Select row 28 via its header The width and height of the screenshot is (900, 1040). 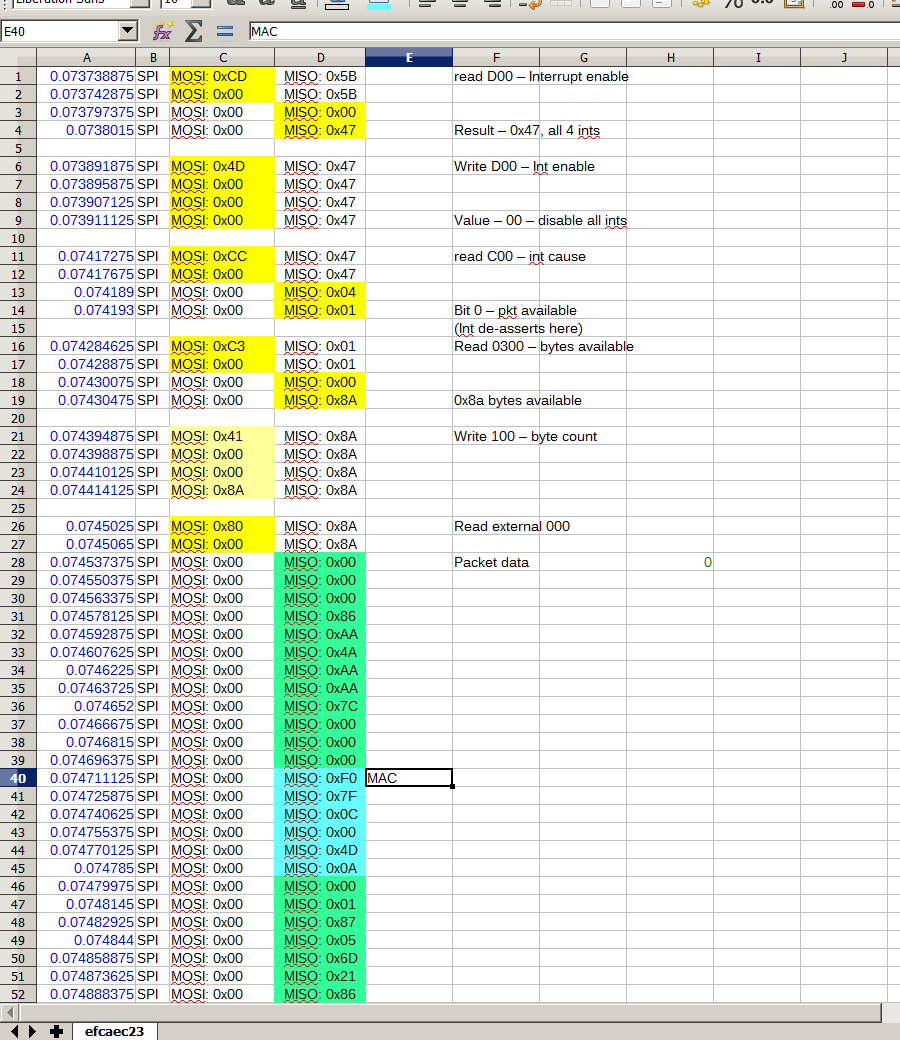(18, 562)
